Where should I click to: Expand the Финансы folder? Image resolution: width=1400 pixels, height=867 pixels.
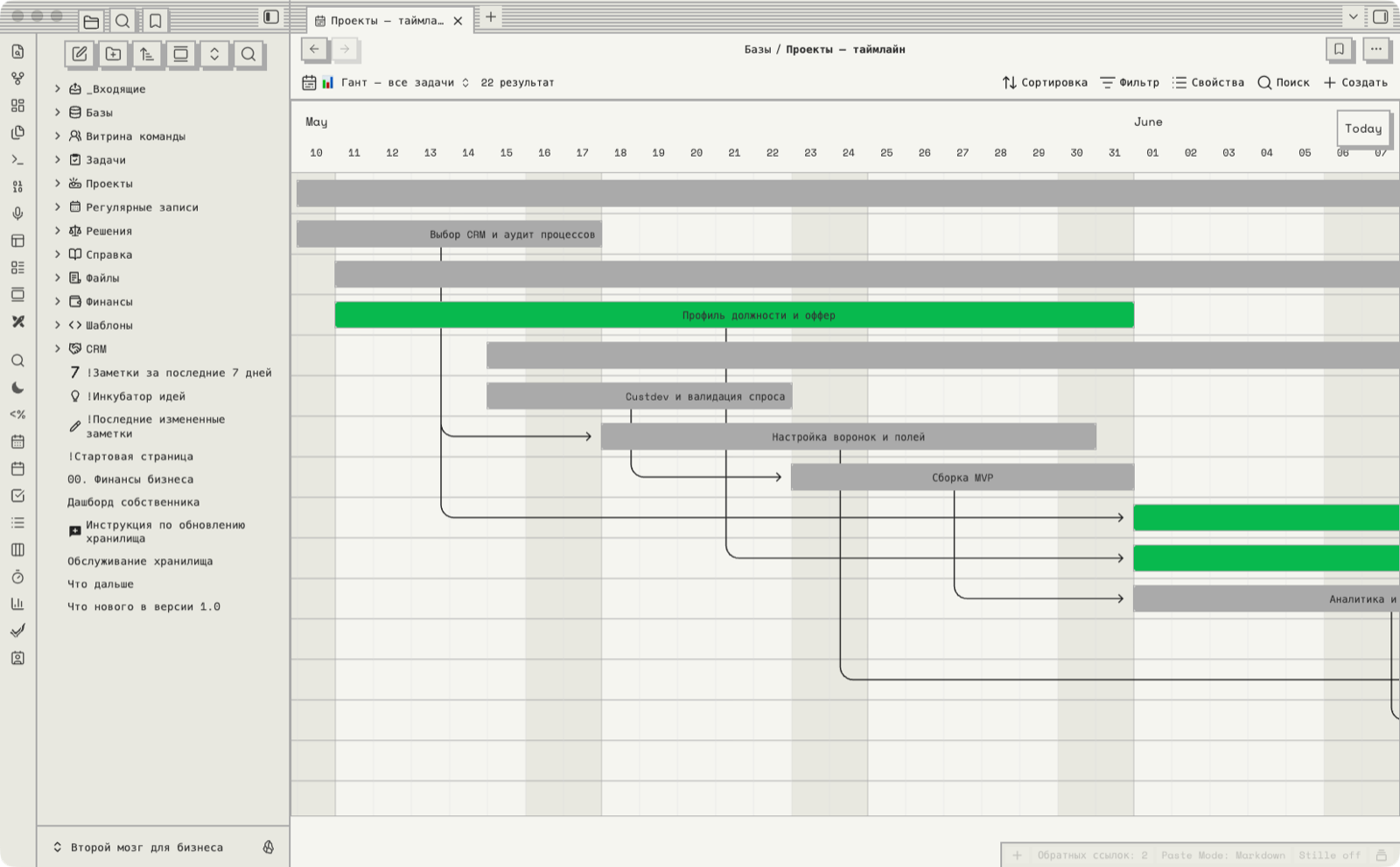coord(58,302)
